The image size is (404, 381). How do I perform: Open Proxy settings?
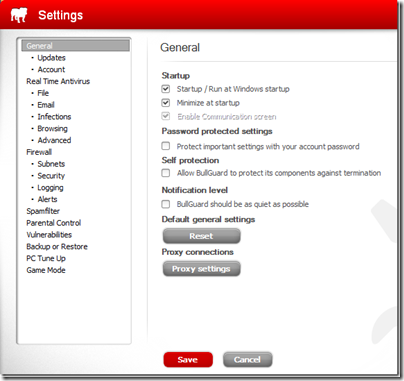point(201,269)
